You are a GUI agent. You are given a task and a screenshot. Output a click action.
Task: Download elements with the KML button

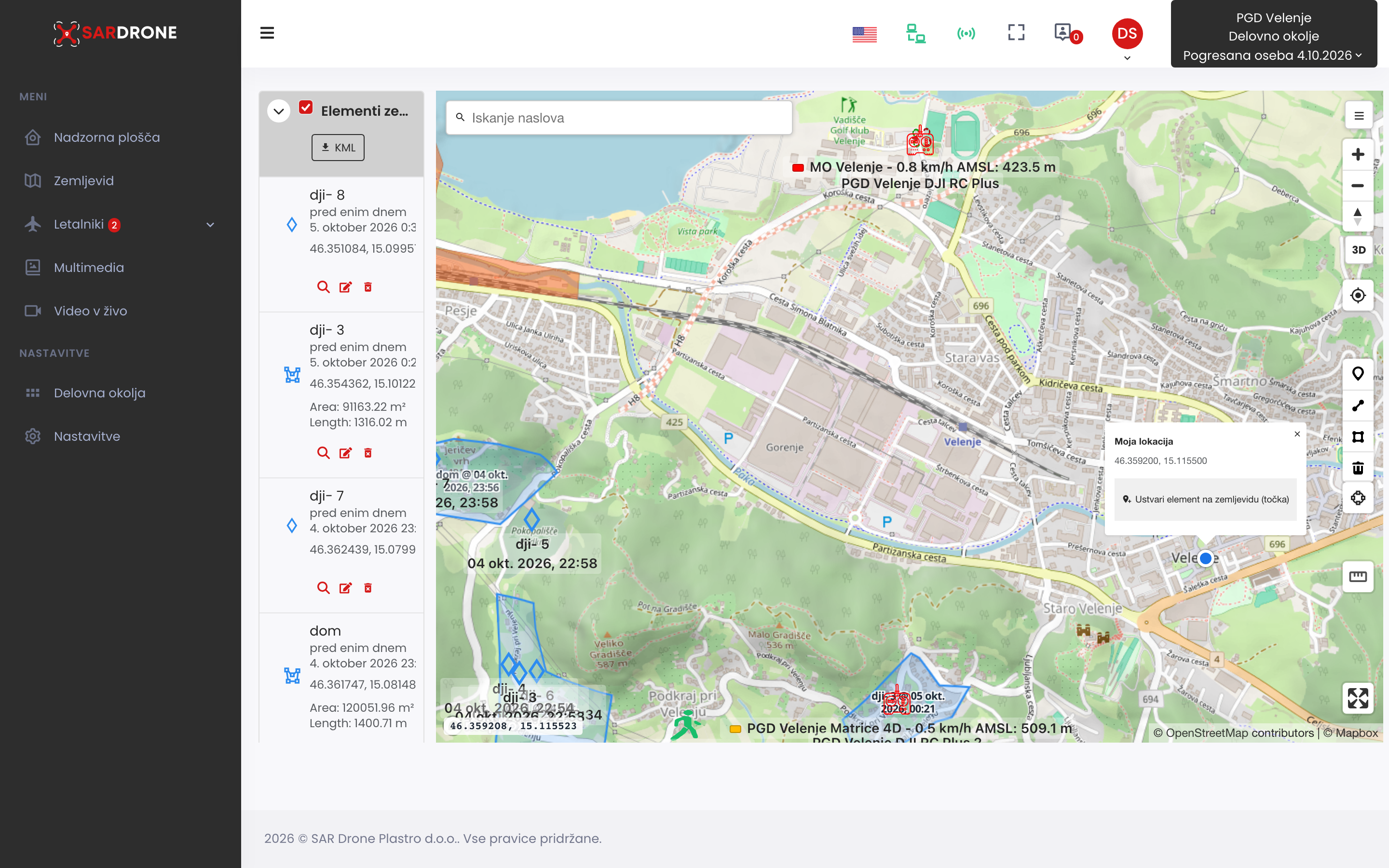338,147
